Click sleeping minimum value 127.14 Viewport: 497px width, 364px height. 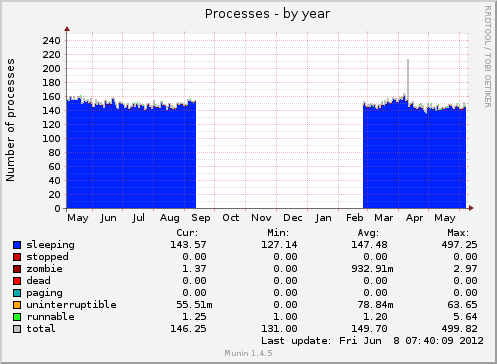[x=279, y=245]
